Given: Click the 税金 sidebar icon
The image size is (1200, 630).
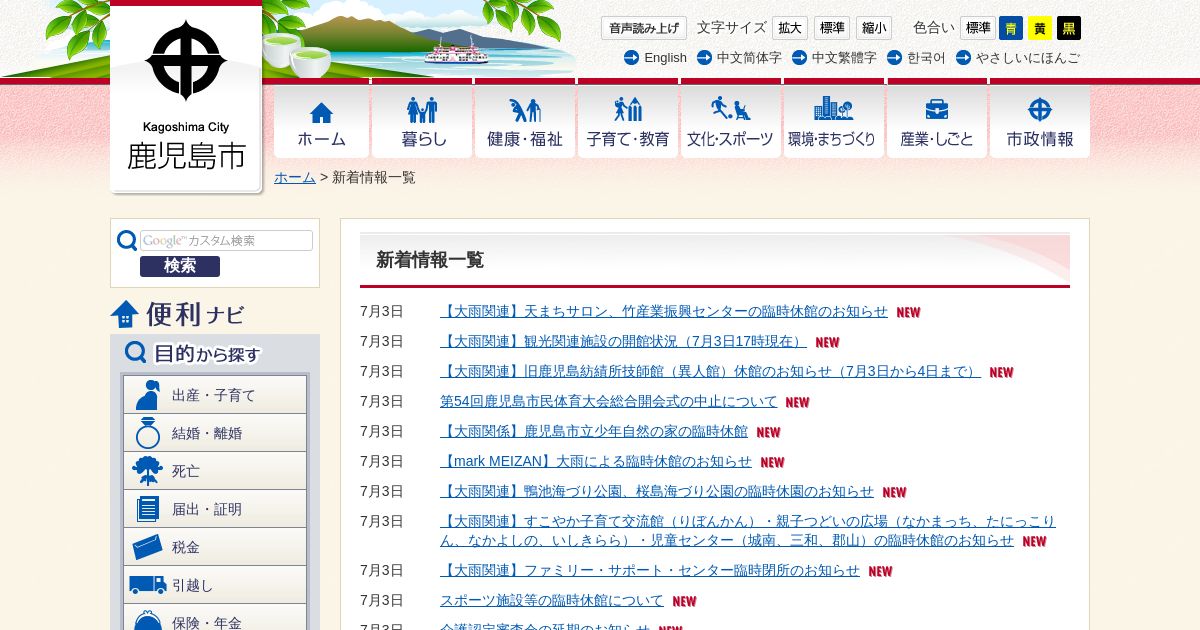Looking at the screenshot, I should [148, 547].
